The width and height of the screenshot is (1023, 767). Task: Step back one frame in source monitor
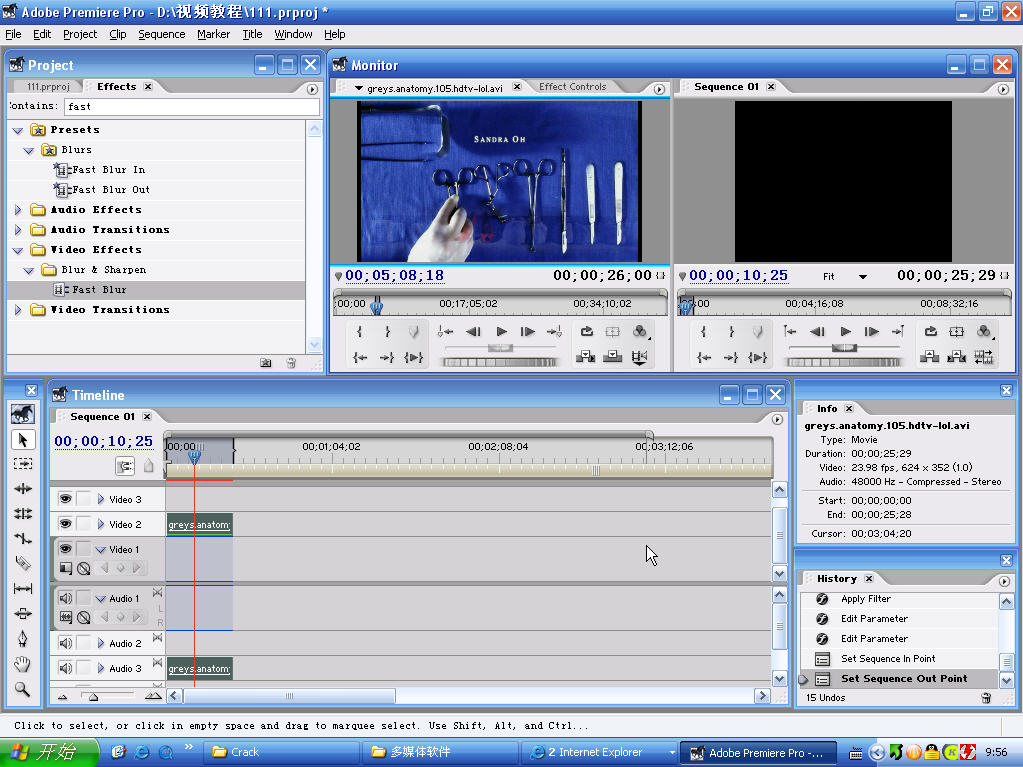tap(474, 332)
